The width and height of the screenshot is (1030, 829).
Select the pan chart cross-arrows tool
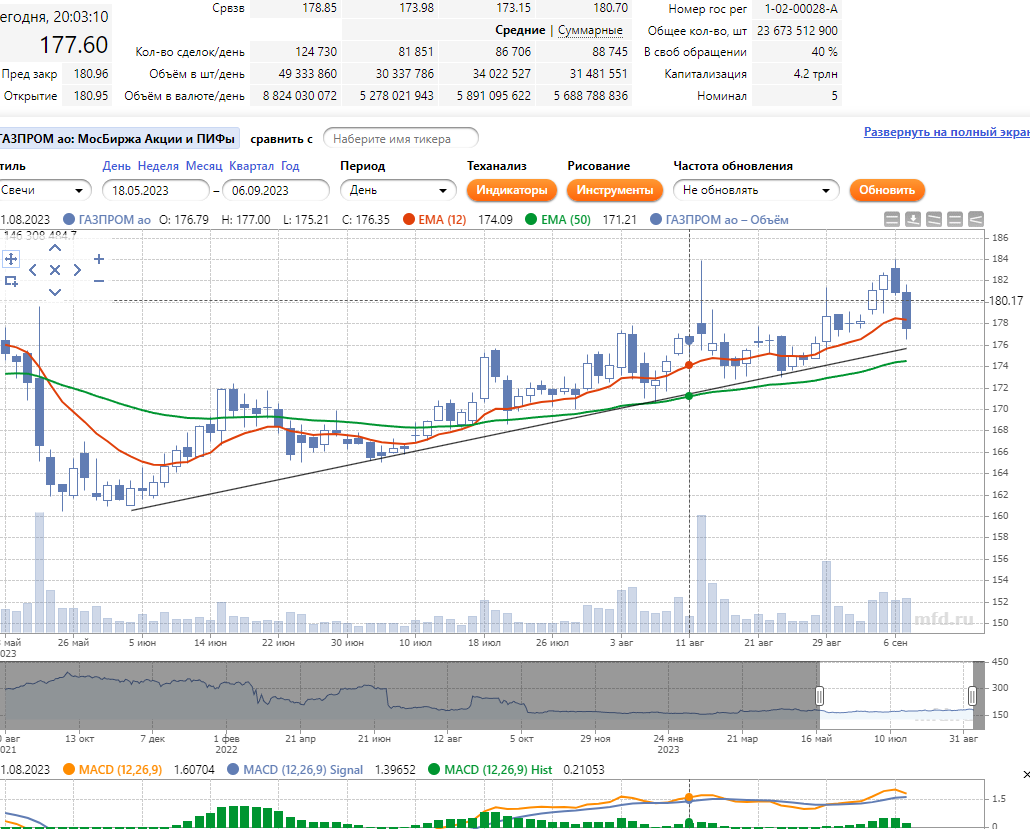coord(11,259)
